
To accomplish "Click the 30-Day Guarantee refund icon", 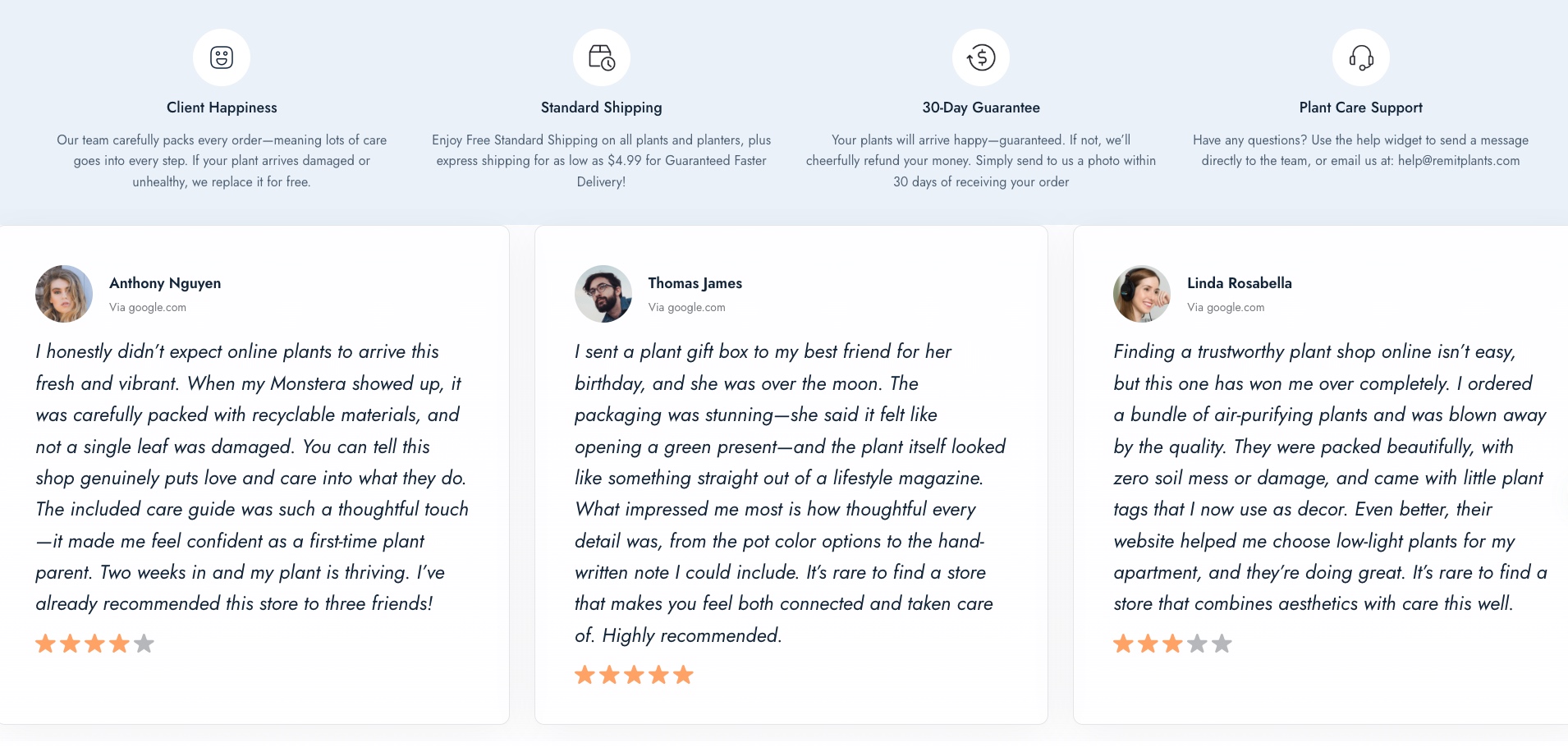I will (x=981, y=57).
